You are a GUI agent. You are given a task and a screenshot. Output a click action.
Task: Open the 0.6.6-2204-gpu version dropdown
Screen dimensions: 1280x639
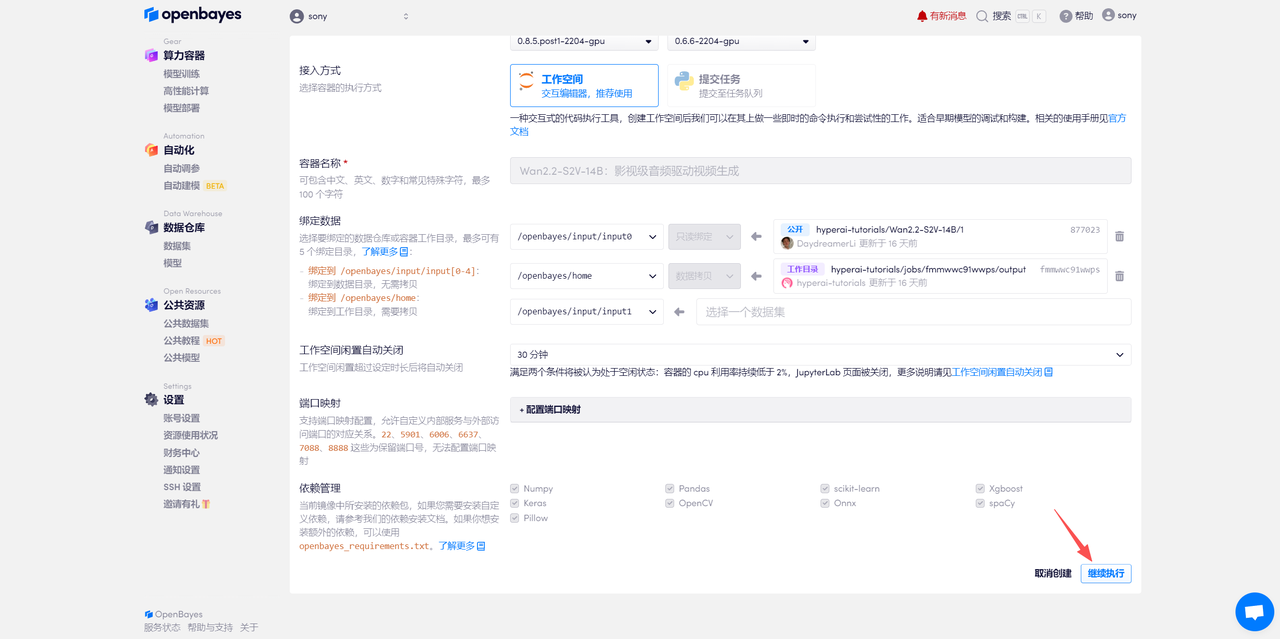741,41
